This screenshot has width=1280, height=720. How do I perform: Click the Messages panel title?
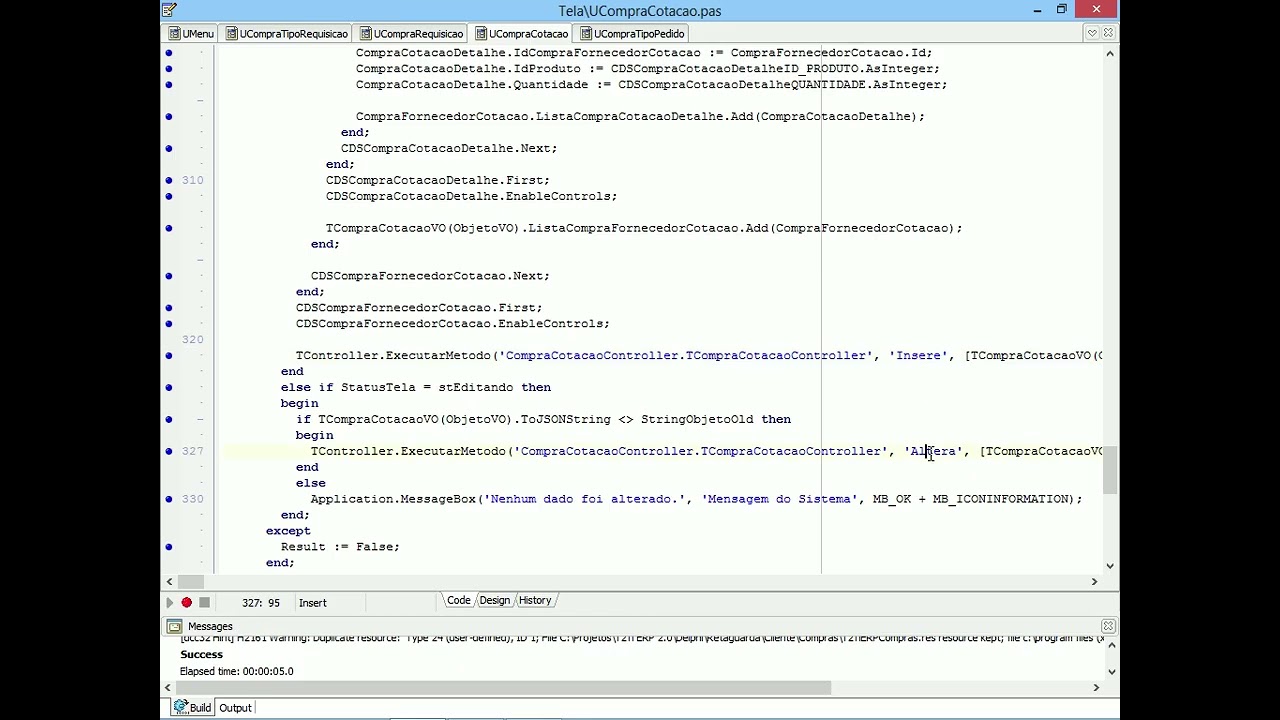[x=210, y=627]
